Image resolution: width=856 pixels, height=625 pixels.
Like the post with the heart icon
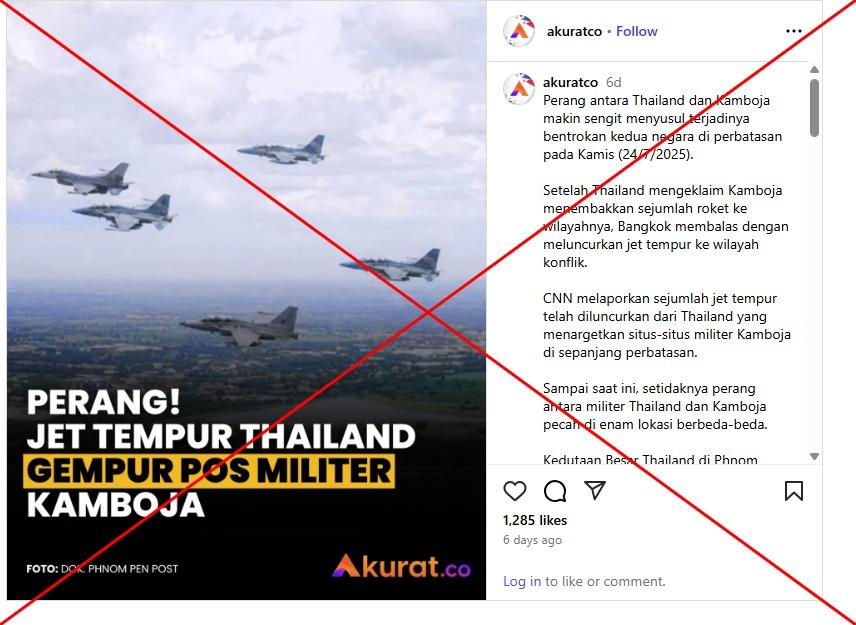(514, 491)
